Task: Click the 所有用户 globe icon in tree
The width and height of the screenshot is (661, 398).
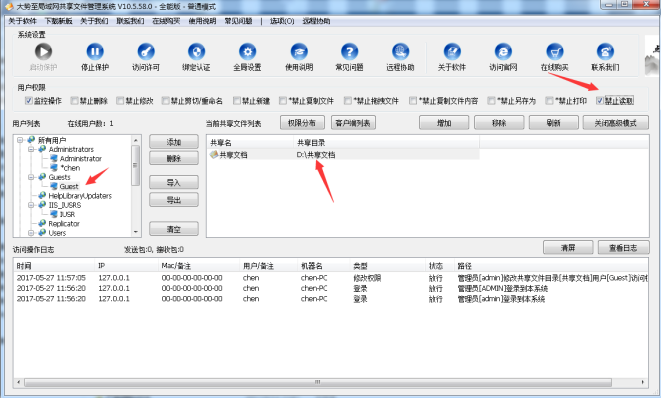Action: 31,140
